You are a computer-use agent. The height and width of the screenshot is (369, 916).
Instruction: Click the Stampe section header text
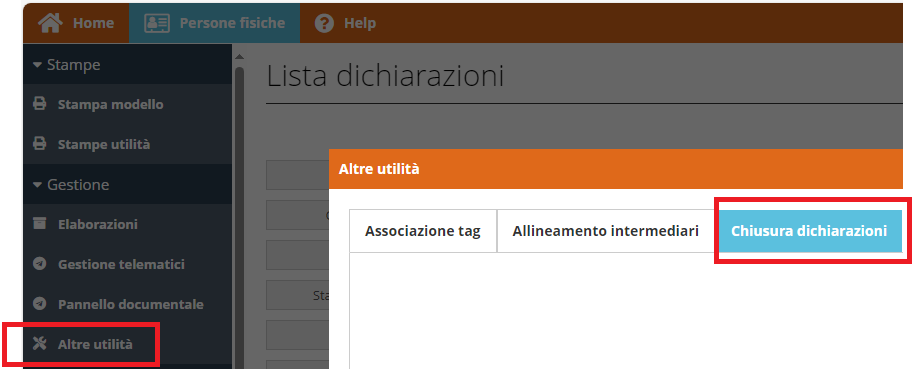[x=74, y=65]
